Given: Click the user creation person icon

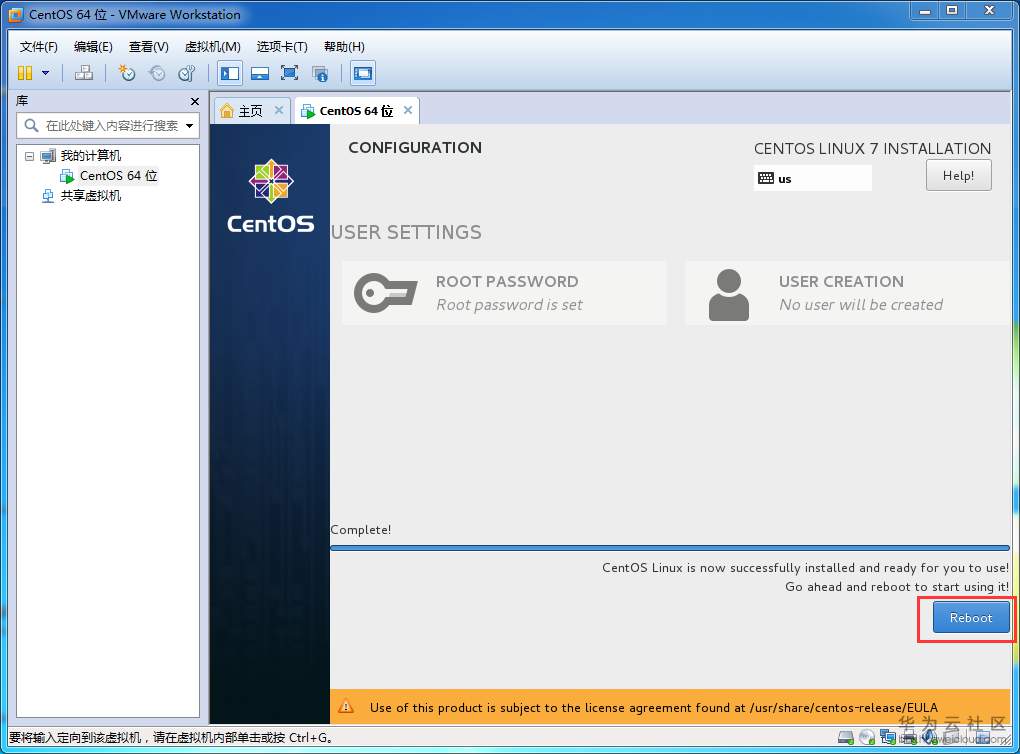Looking at the screenshot, I should pos(729,295).
